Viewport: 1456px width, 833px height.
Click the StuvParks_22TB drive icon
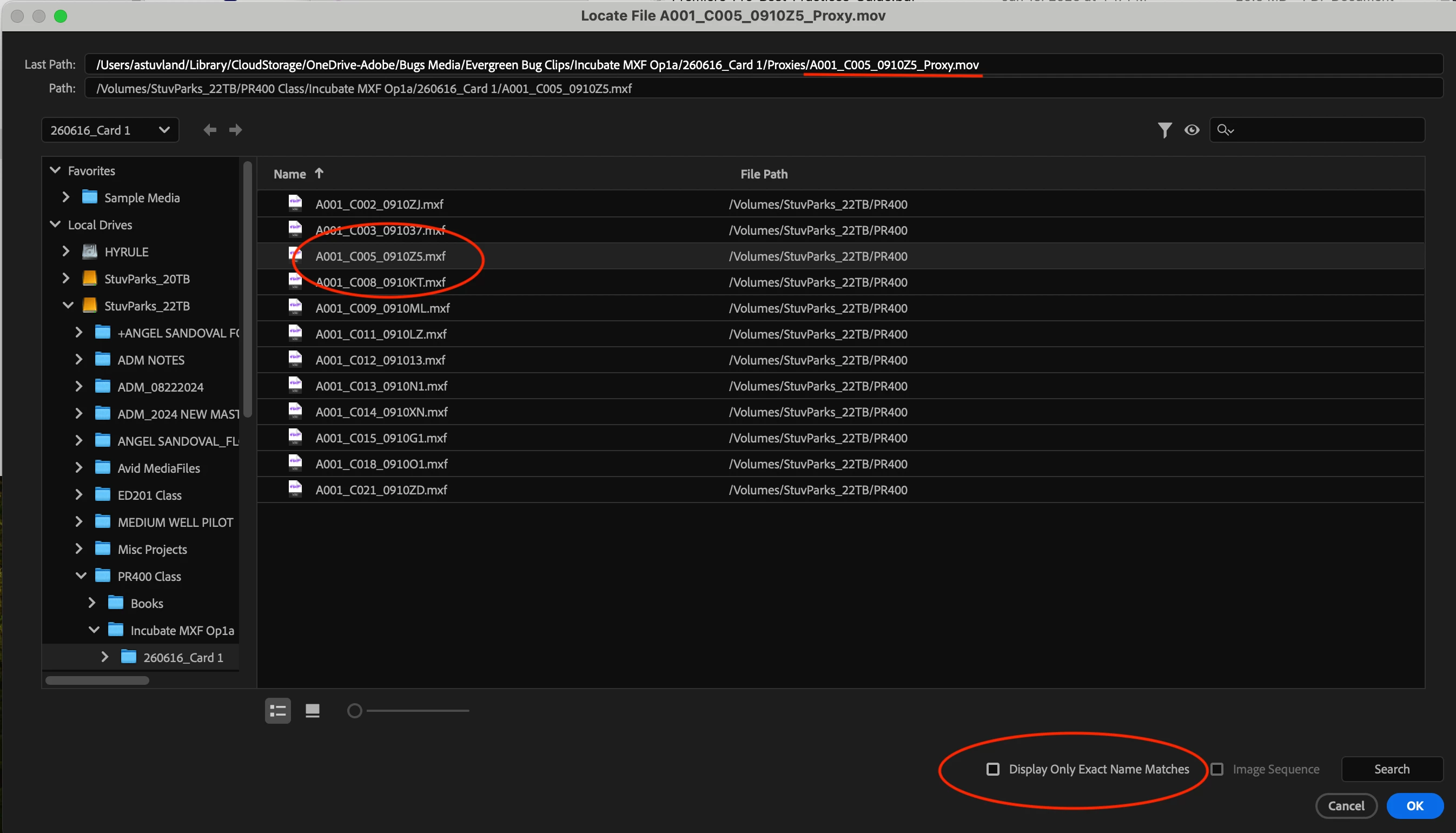90,305
